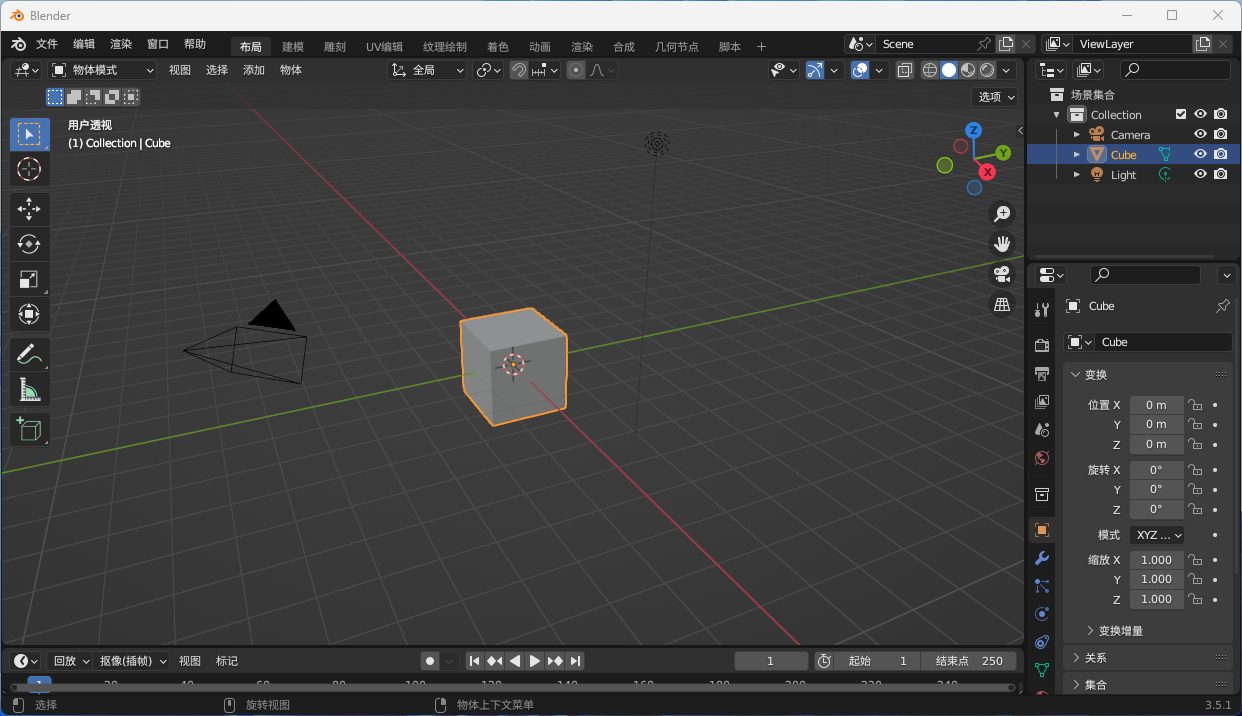Click the scale X value field
1242x716 pixels.
(1157, 560)
